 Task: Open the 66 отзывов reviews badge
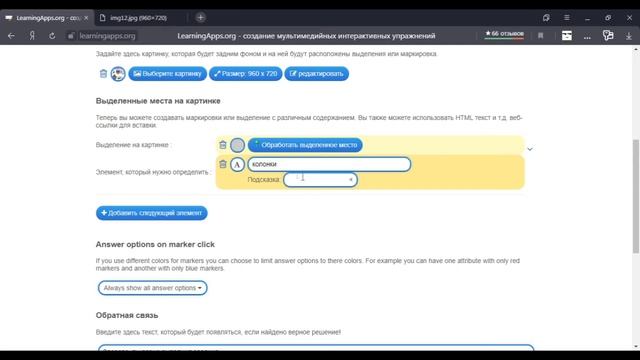(x=504, y=34)
